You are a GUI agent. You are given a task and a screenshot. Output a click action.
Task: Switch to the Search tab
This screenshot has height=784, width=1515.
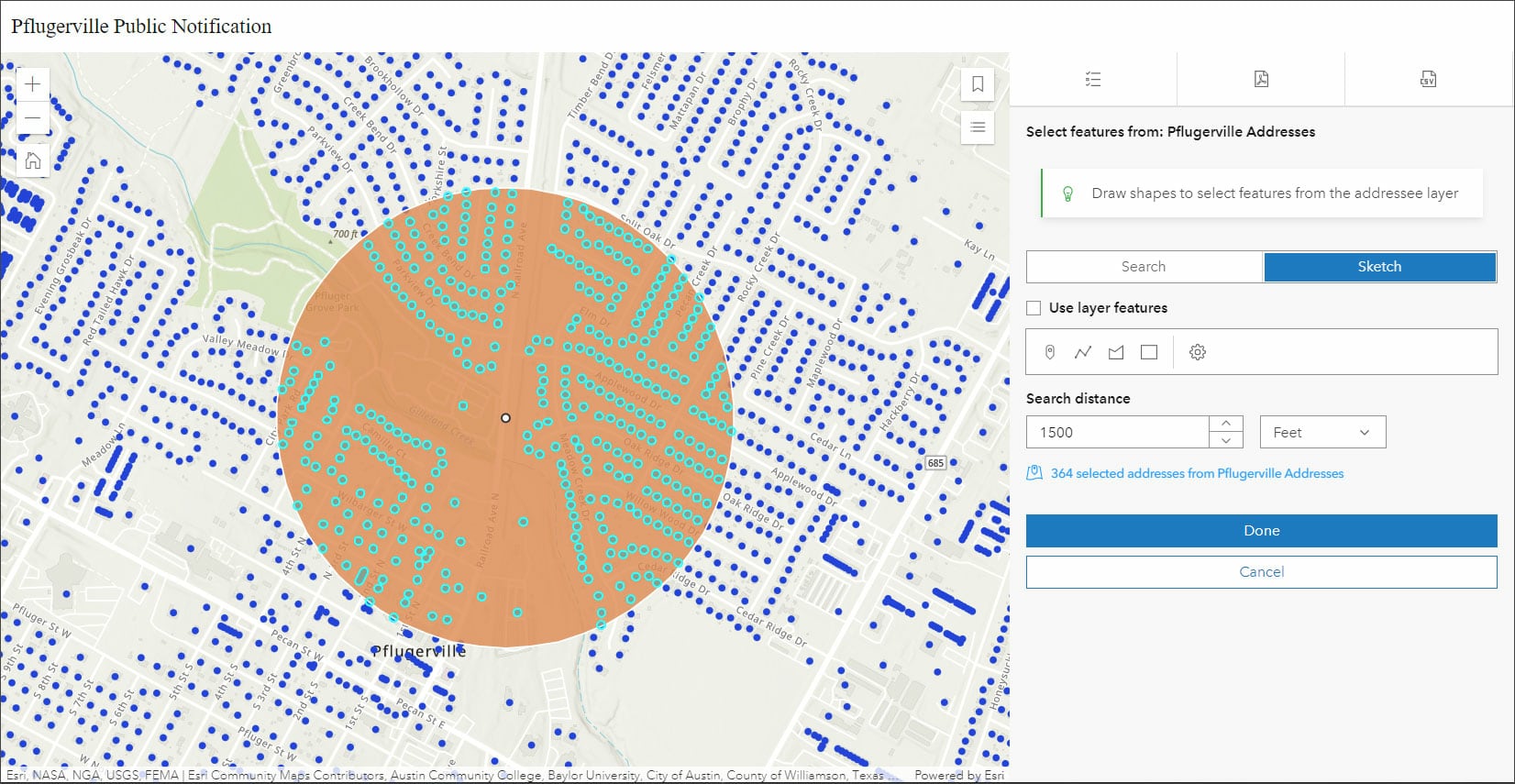1144,267
